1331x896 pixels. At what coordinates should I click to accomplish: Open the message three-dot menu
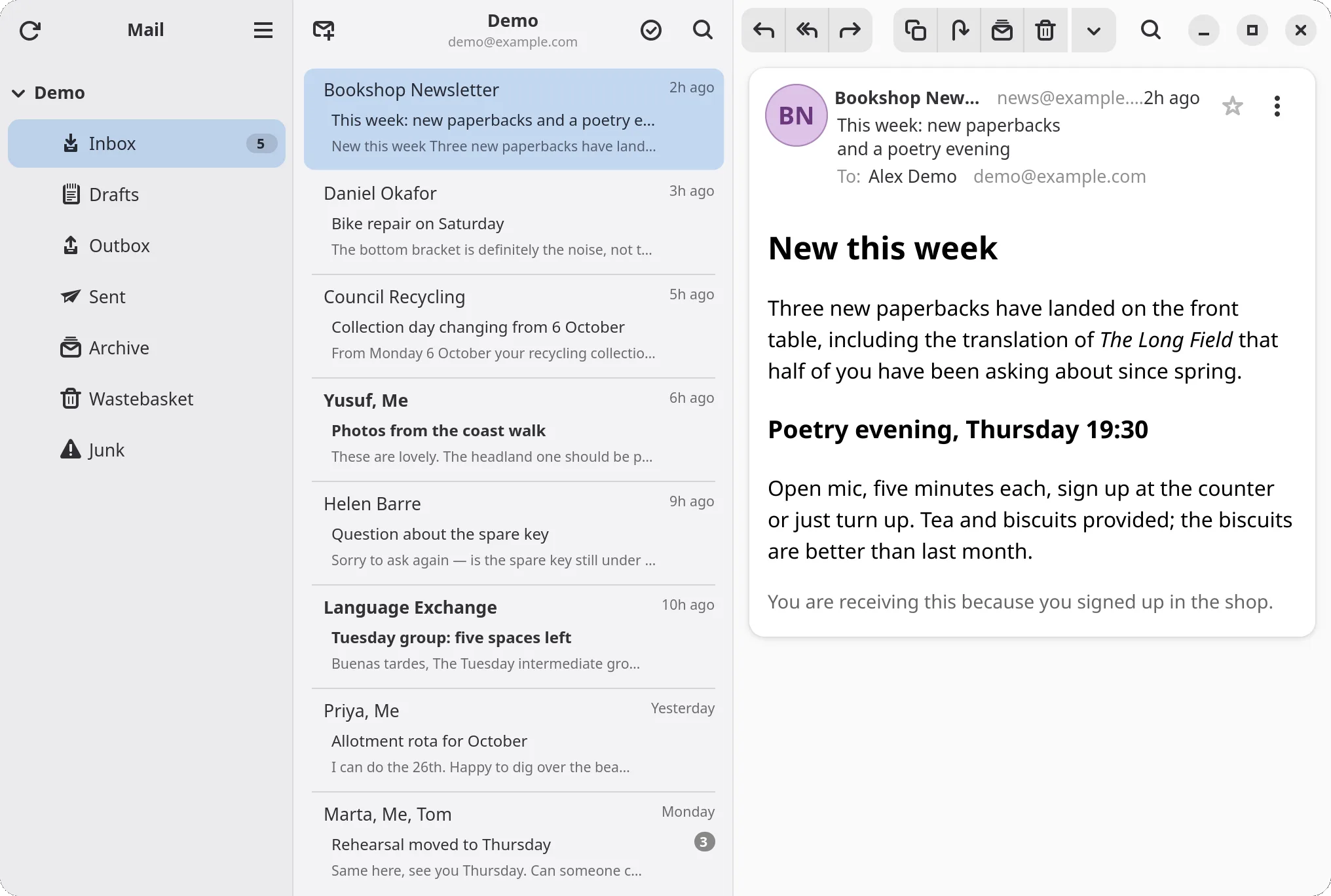pyautogui.click(x=1277, y=106)
